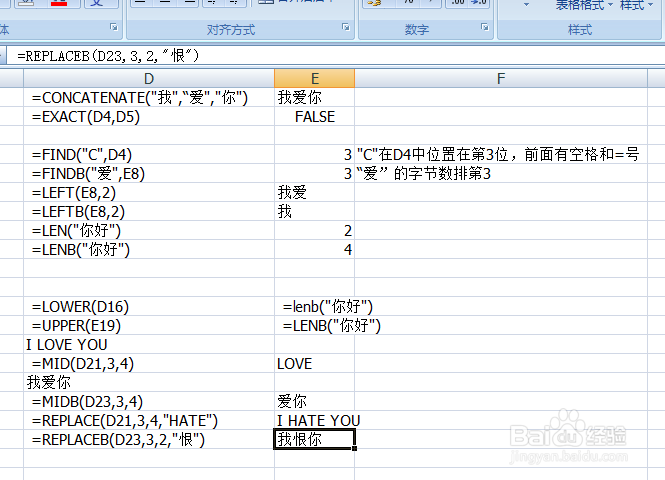665x480 pixels.
Task: Select column E header
Action: (x=314, y=78)
